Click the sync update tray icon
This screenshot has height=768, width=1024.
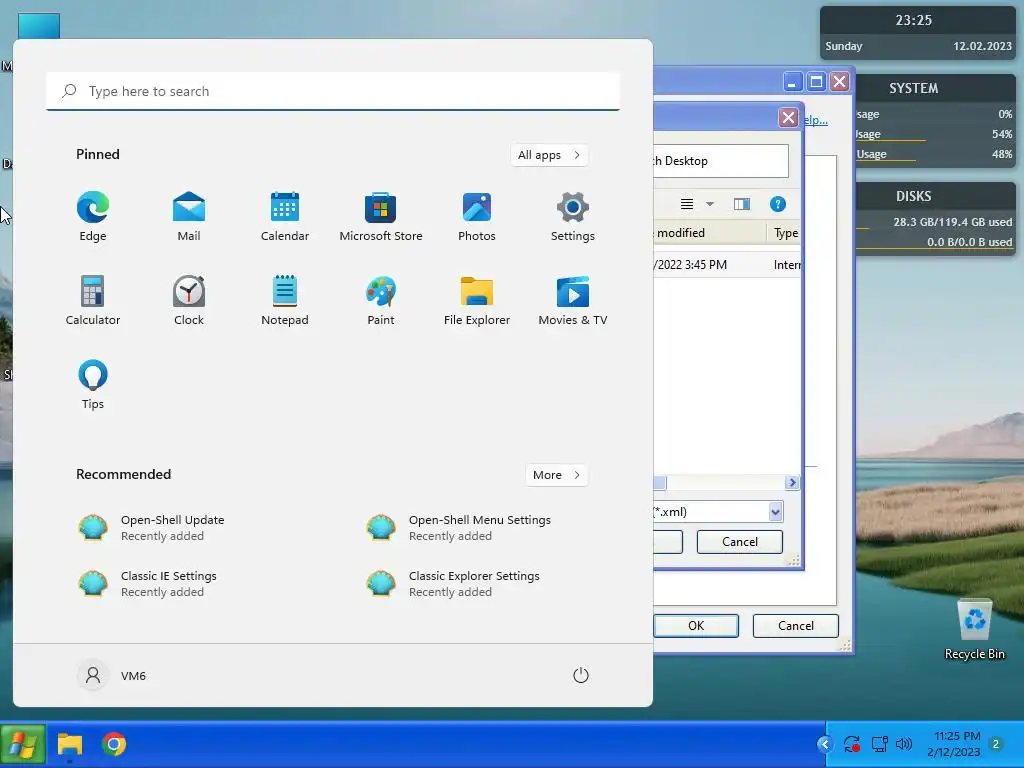point(851,744)
